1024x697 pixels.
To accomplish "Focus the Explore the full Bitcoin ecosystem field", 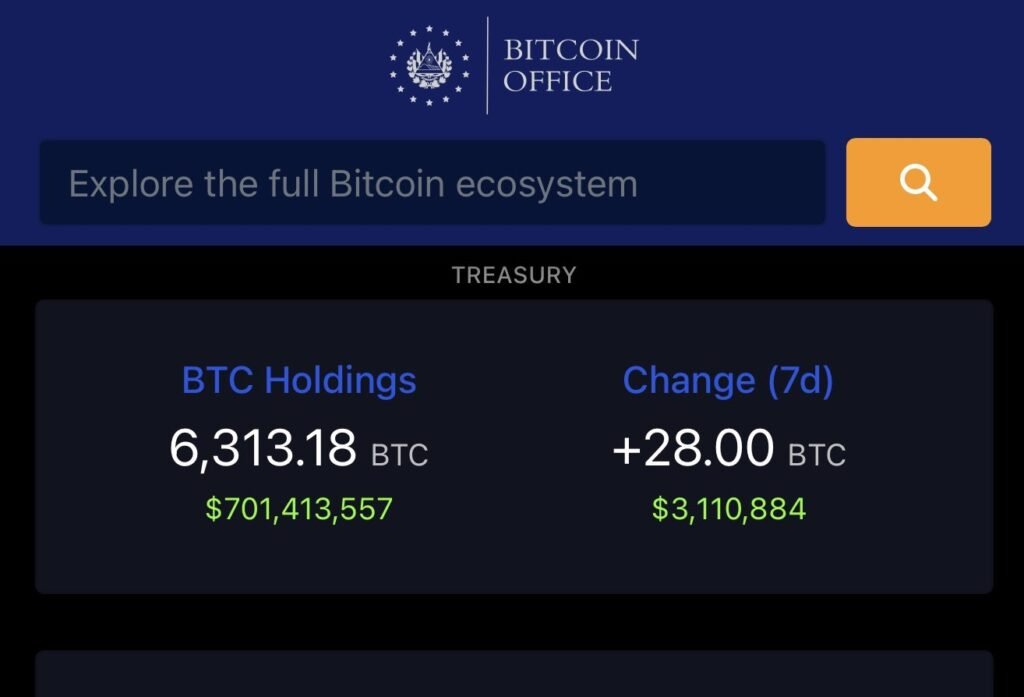I will pyautogui.click(x=432, y=182).
